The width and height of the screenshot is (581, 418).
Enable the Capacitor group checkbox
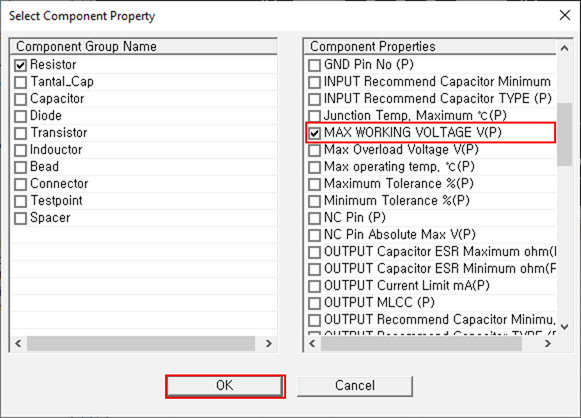pyautogui.click(x=20, y=99)
